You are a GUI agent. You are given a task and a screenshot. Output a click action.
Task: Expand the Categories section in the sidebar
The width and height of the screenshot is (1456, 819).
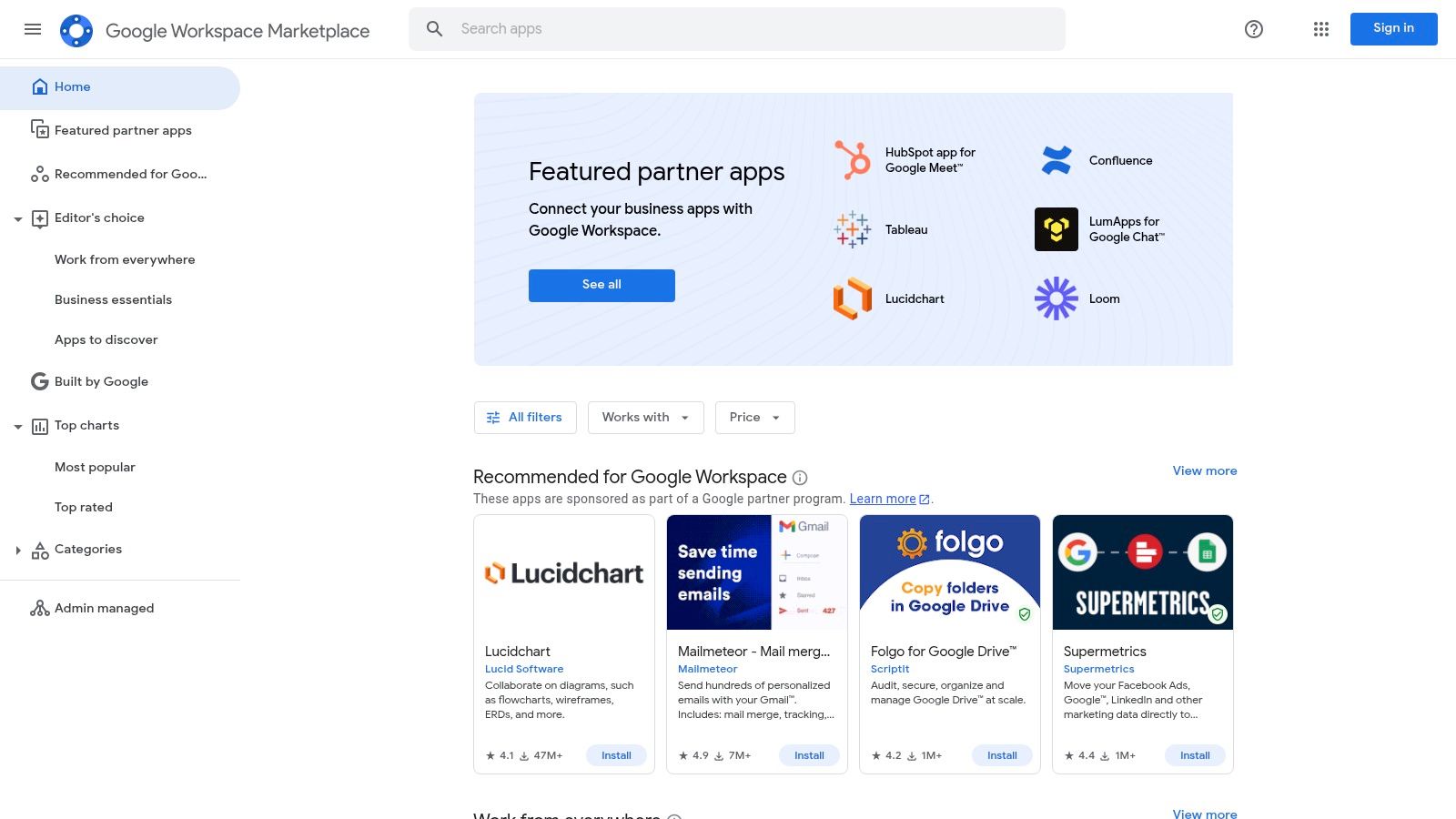coord(19,550)
